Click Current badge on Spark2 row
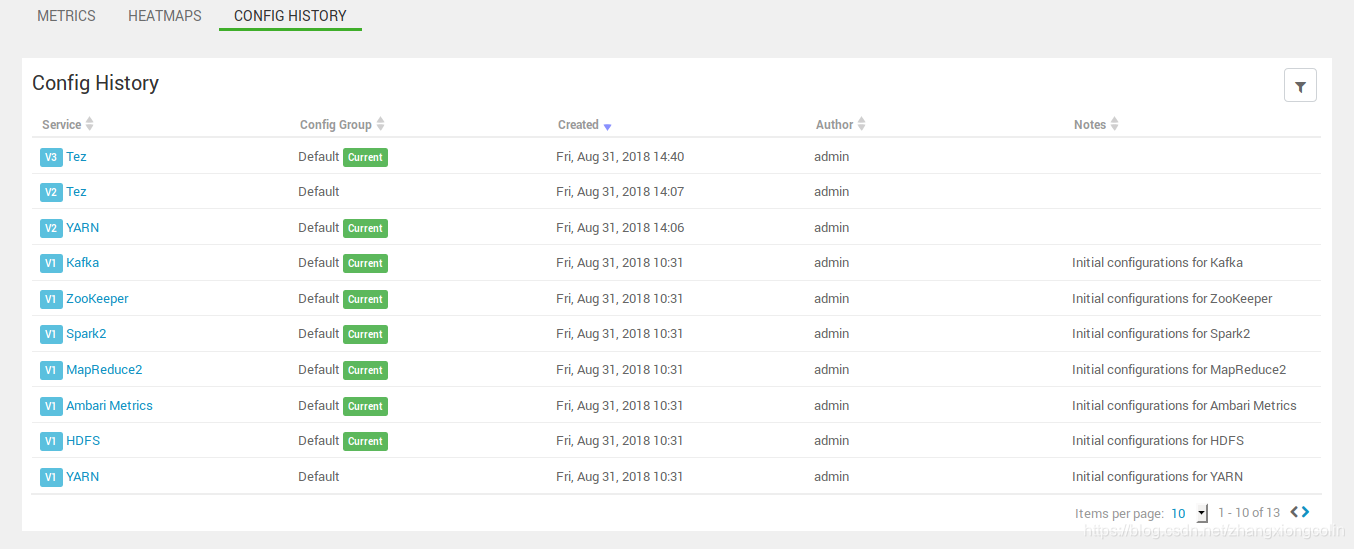The image size is (1354, 549). coord(365,334)
